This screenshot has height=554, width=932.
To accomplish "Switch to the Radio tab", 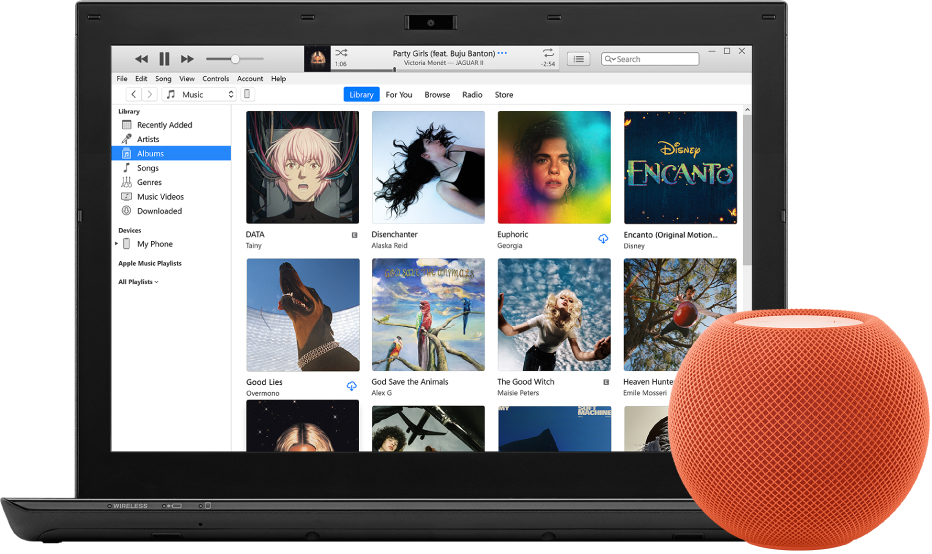I will click(x=473, y=95).
